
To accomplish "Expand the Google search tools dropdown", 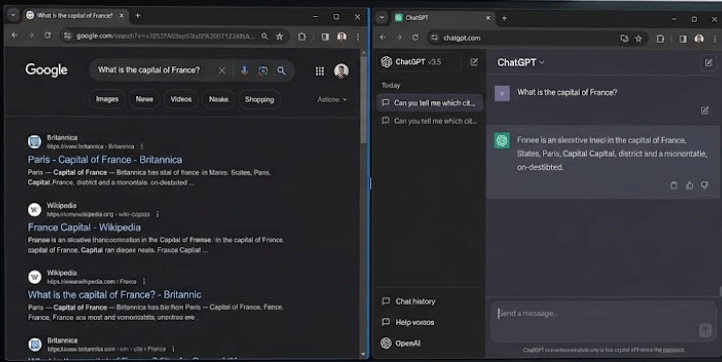I will coord(332,99).
